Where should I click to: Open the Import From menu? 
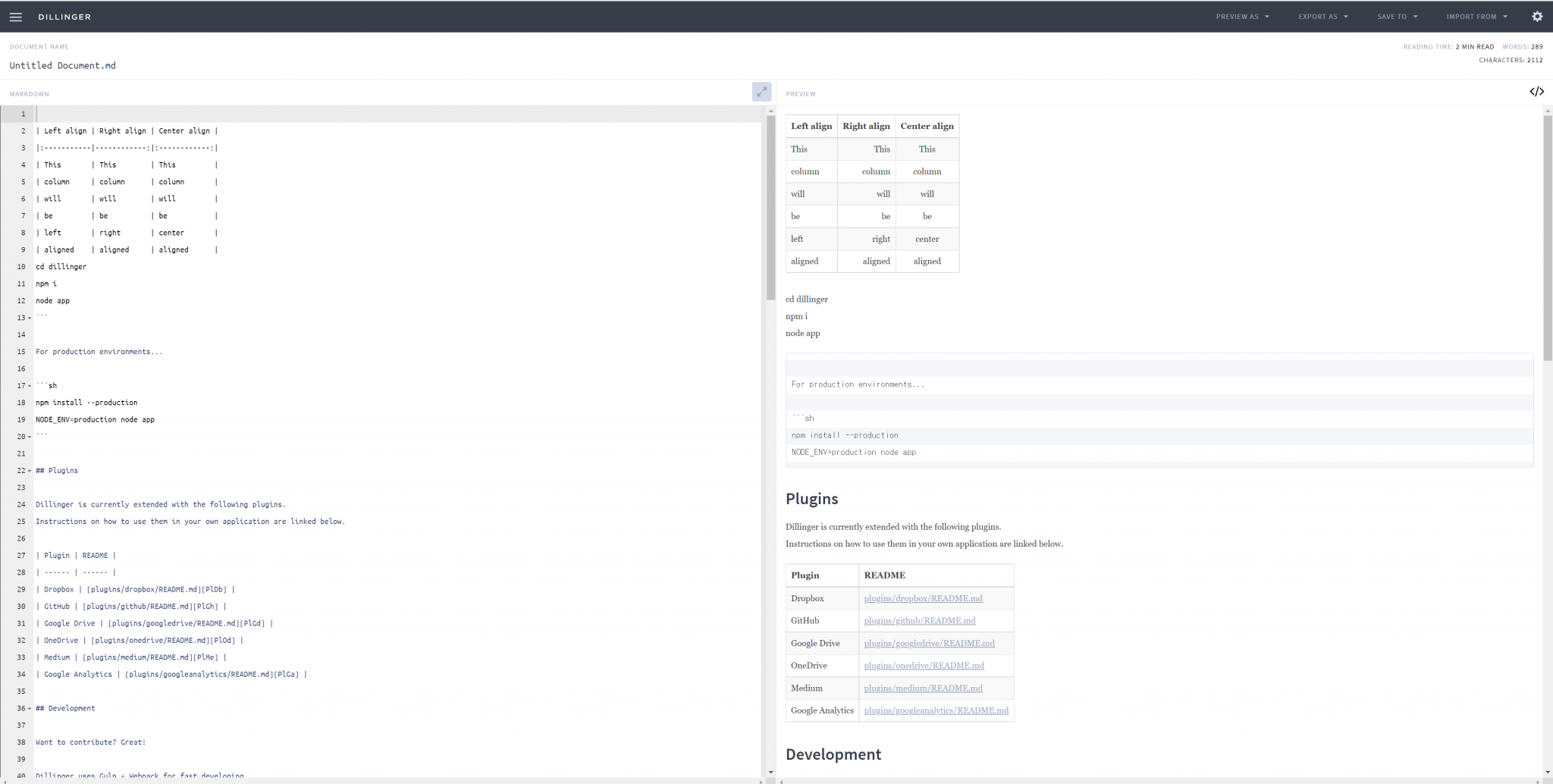(x=1476, y=17)
